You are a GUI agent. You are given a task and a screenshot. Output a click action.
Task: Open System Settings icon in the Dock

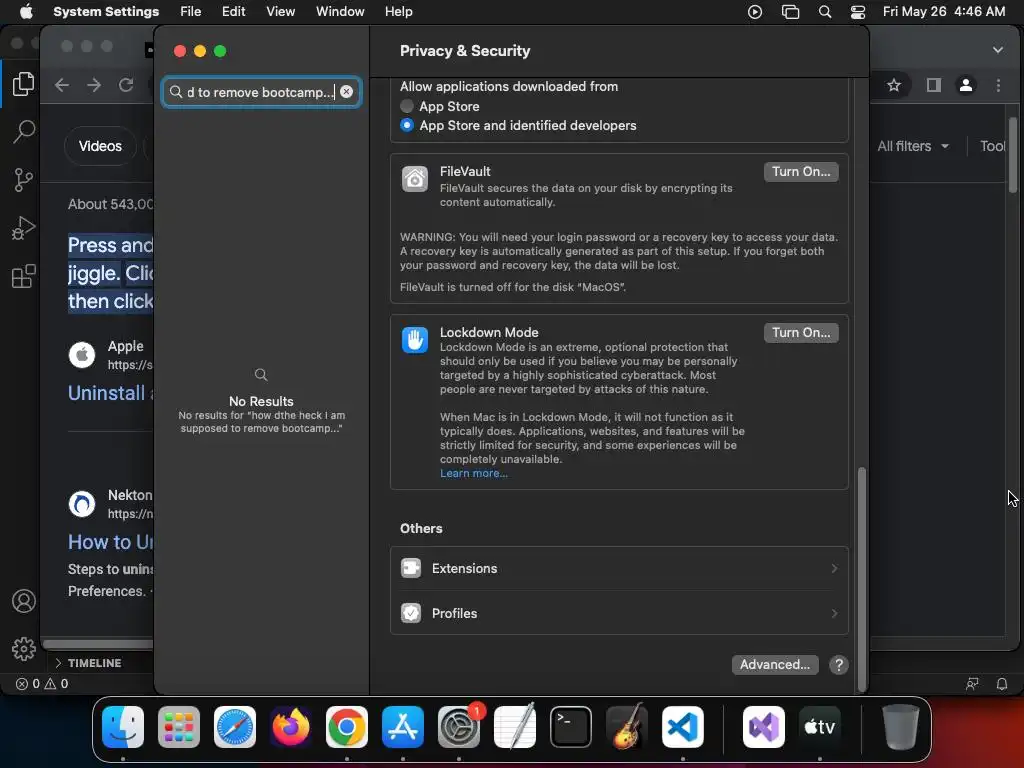(x=458, y=727)
